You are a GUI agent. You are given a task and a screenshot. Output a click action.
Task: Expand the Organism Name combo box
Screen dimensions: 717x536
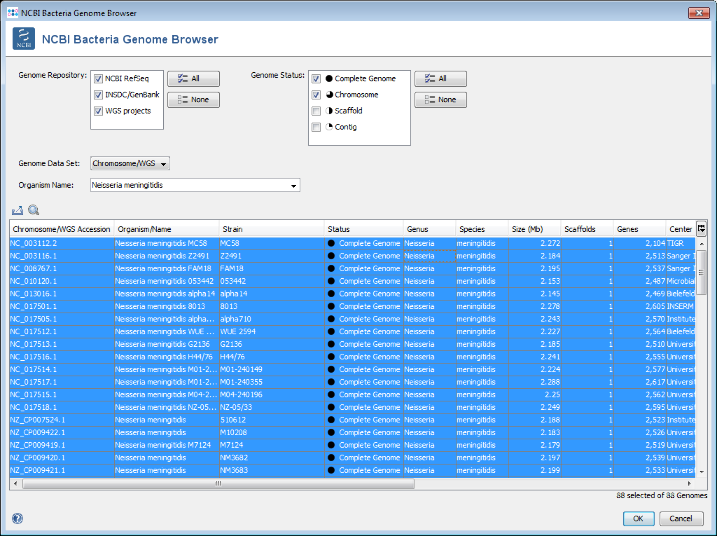pyautogui.click(x=294, y=185)
